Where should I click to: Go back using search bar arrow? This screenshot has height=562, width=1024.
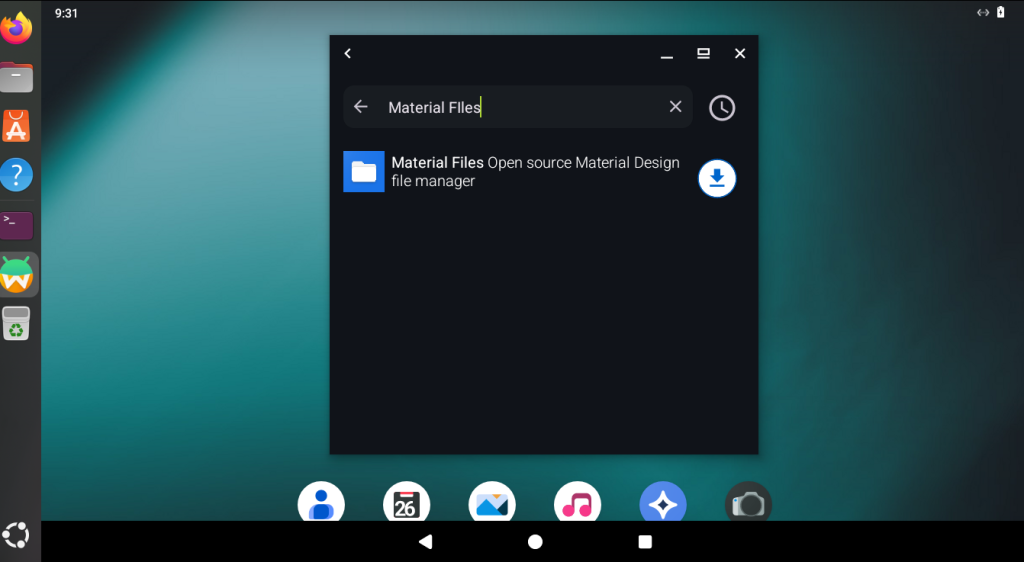click(361, 107)
